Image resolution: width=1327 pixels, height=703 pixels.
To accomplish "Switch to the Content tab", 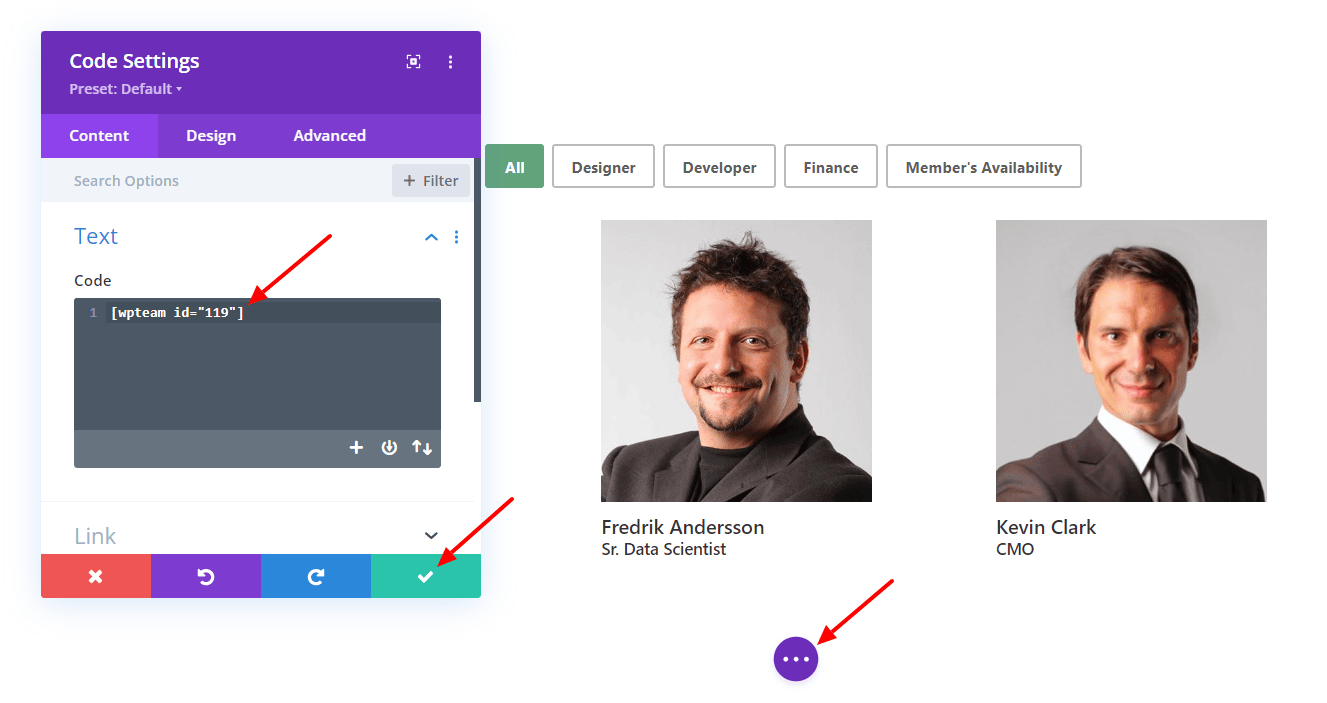I will point(99,136).
